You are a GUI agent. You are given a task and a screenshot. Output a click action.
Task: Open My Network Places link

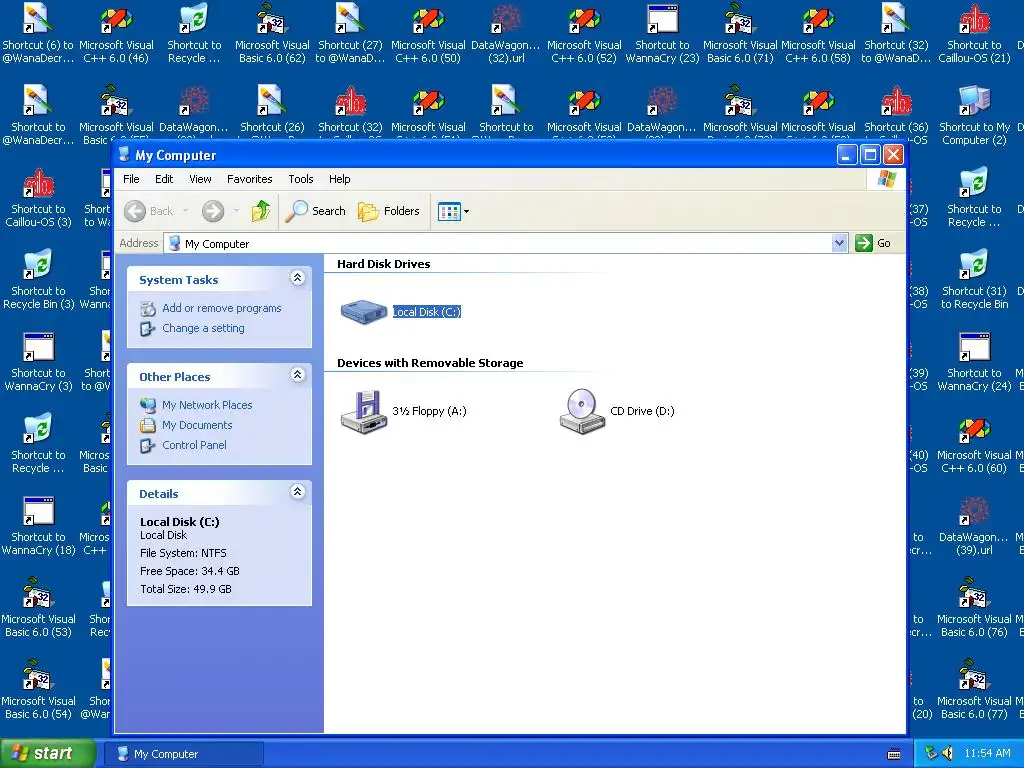pos(207,405)
